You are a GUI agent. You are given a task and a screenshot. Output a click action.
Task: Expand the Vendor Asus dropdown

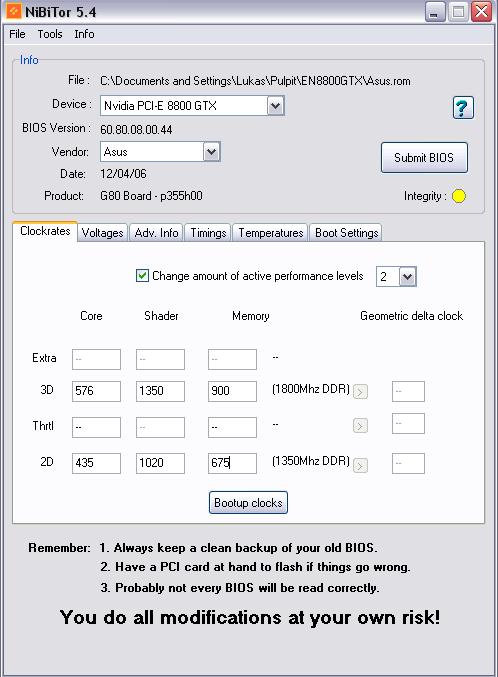(x=212, y=152)
